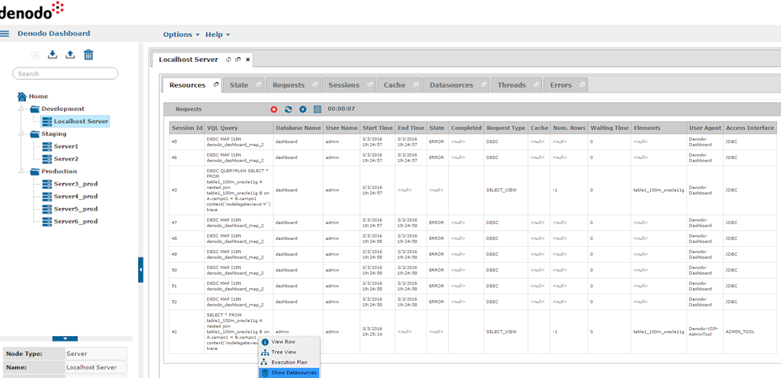This screenshot has width=781, height=378.
Task: Select Server2 in the tree
Action: coord(60,159)
